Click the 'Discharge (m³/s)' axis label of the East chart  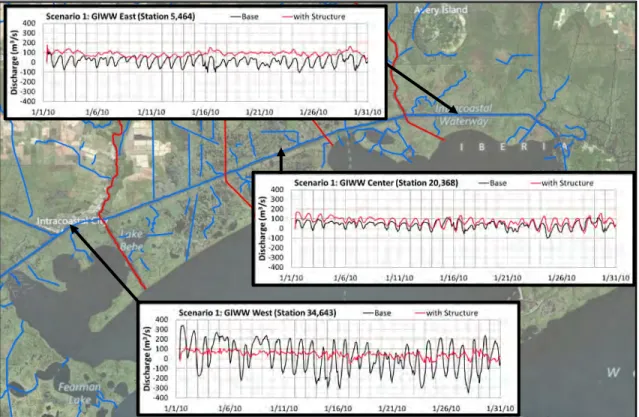pyautogui.click(x=15, y=62)
